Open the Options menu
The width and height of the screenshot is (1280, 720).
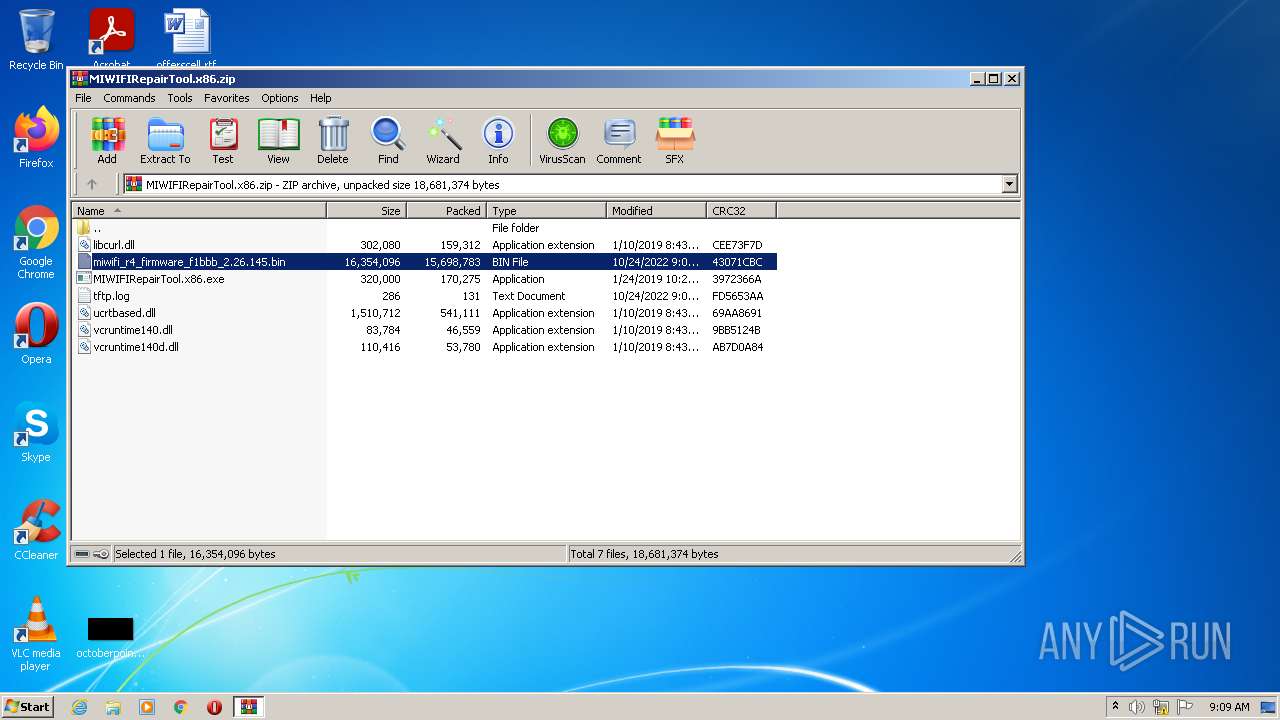coord(280,98)
